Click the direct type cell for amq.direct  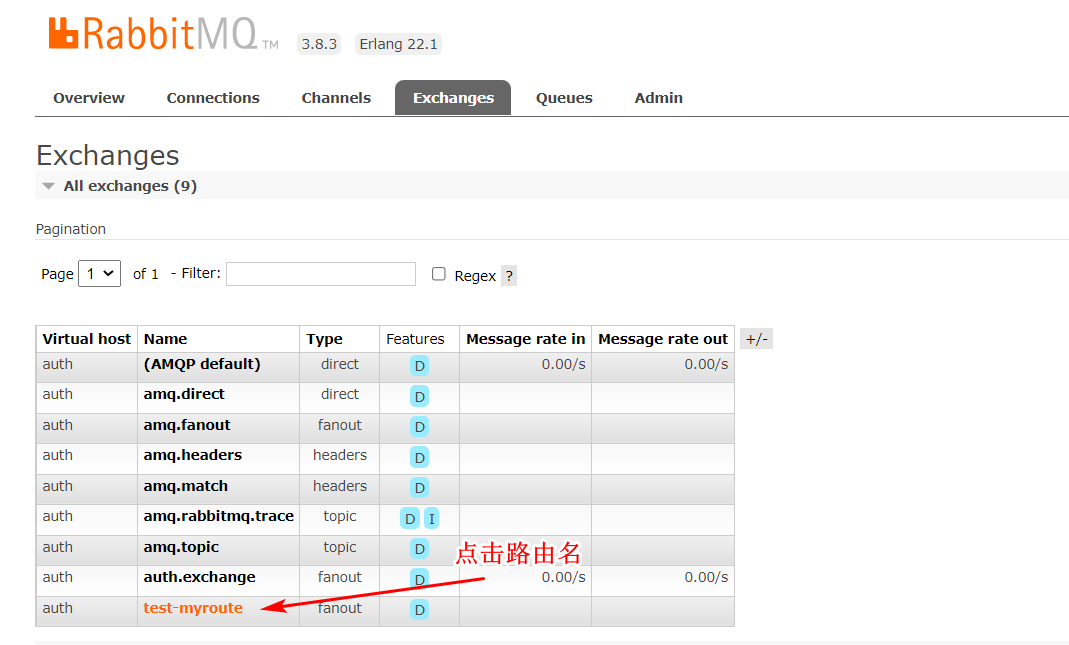coord(340,394)
